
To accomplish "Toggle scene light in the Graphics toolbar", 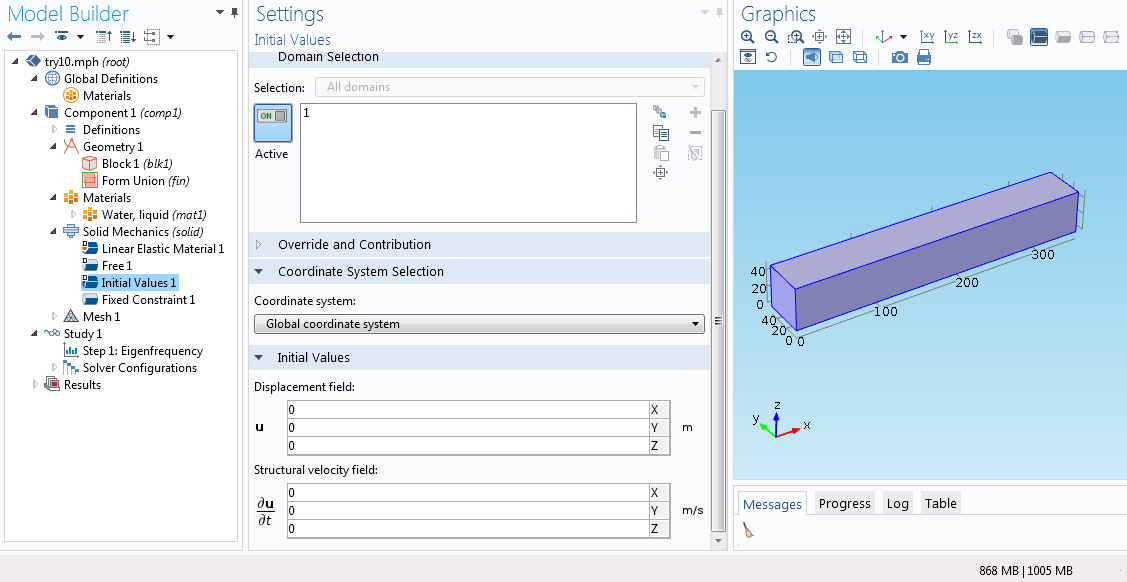I will (x=811, y=58).
